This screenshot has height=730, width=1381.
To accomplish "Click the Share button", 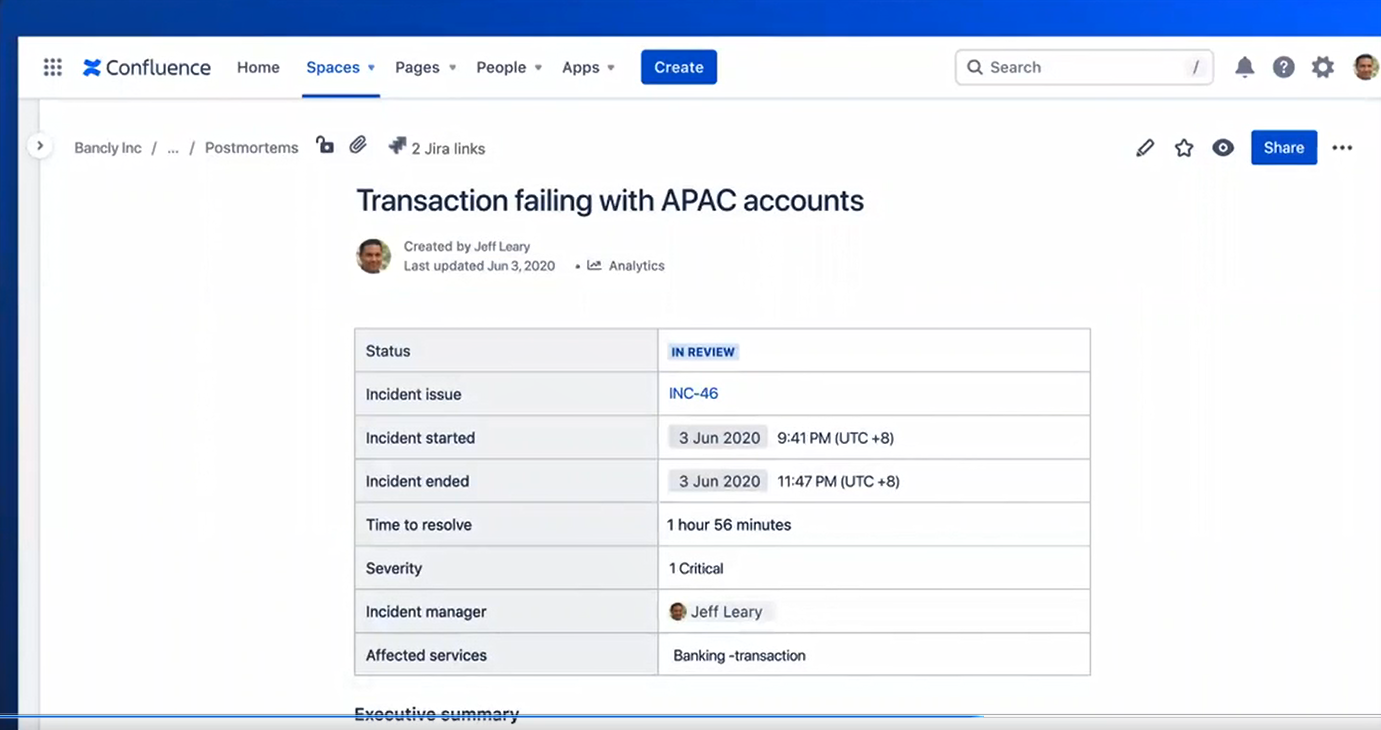I will [x=1284, y=148].
